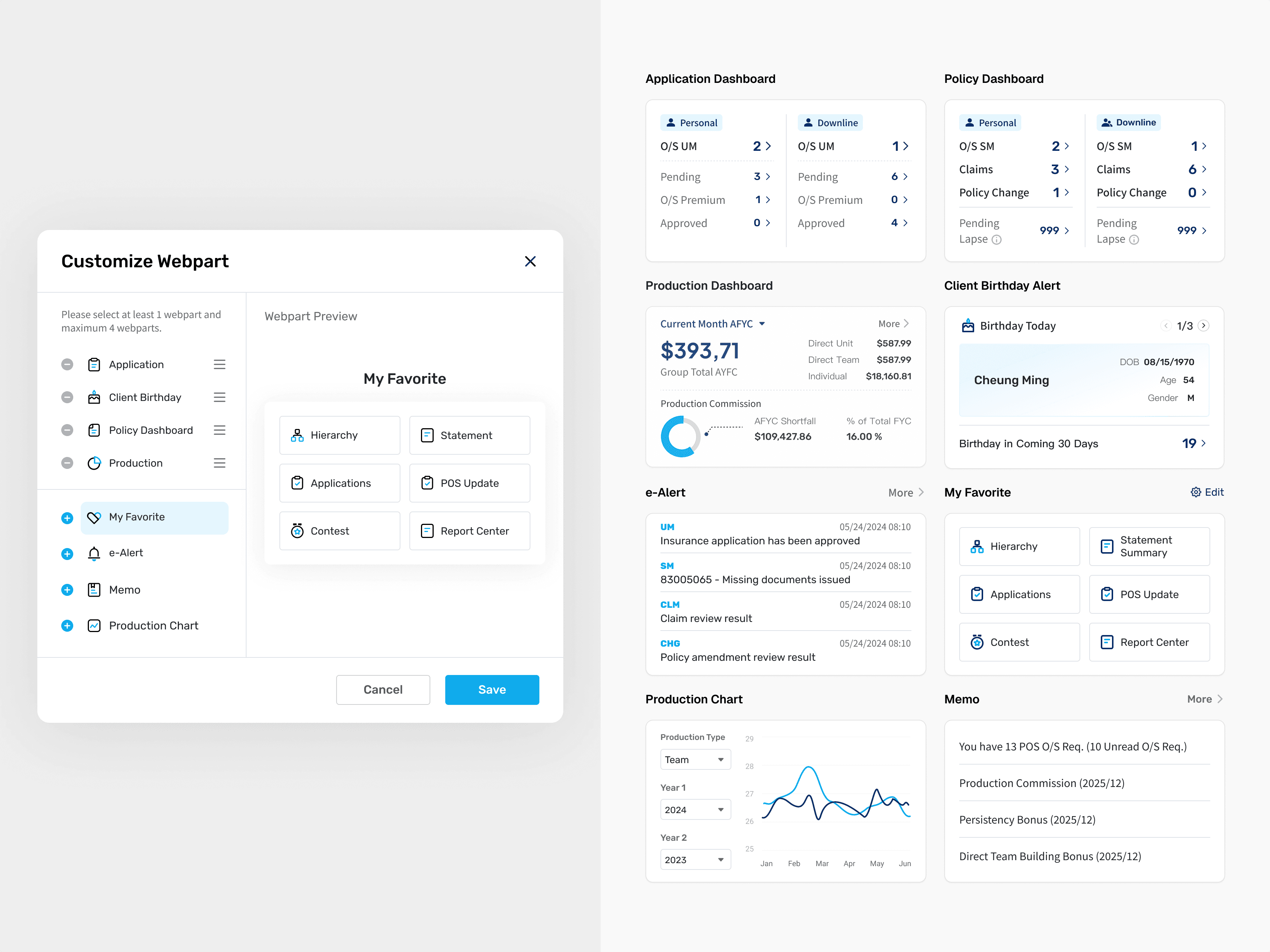This screenshot has height=952, width=1270.
Task: Click the Edit gear icon for My Favorite
Action: point(1196,492)
